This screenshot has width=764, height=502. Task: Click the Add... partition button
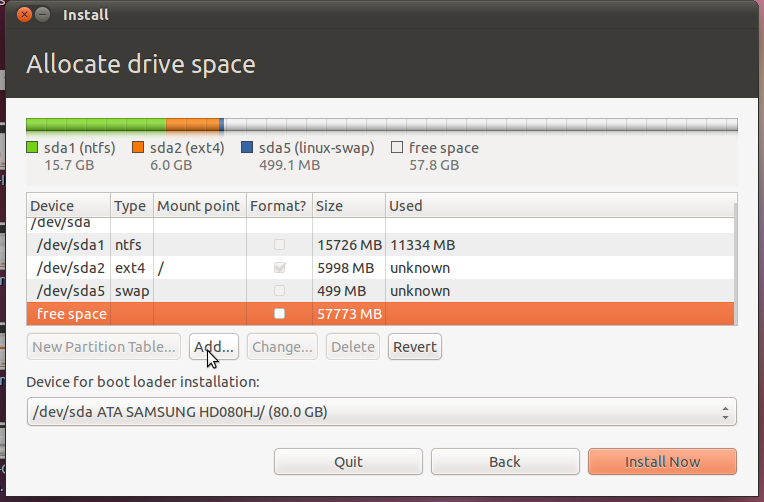click(214, 347)
